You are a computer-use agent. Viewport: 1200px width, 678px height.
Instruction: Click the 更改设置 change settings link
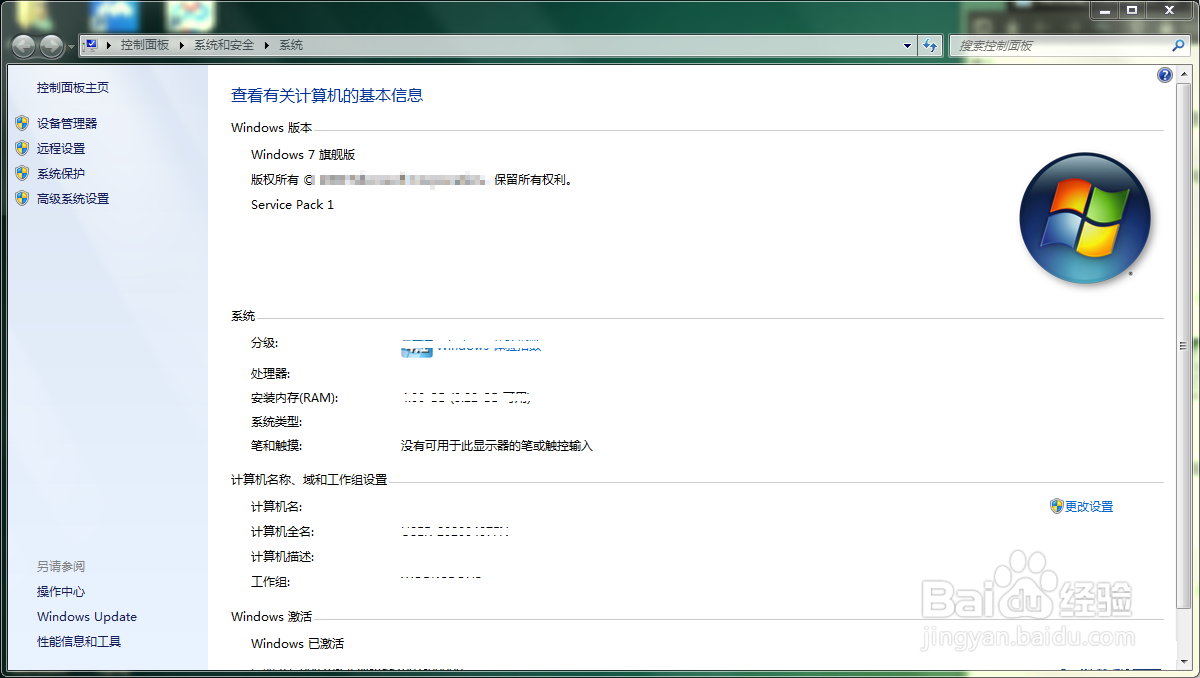pos(1089,506)
